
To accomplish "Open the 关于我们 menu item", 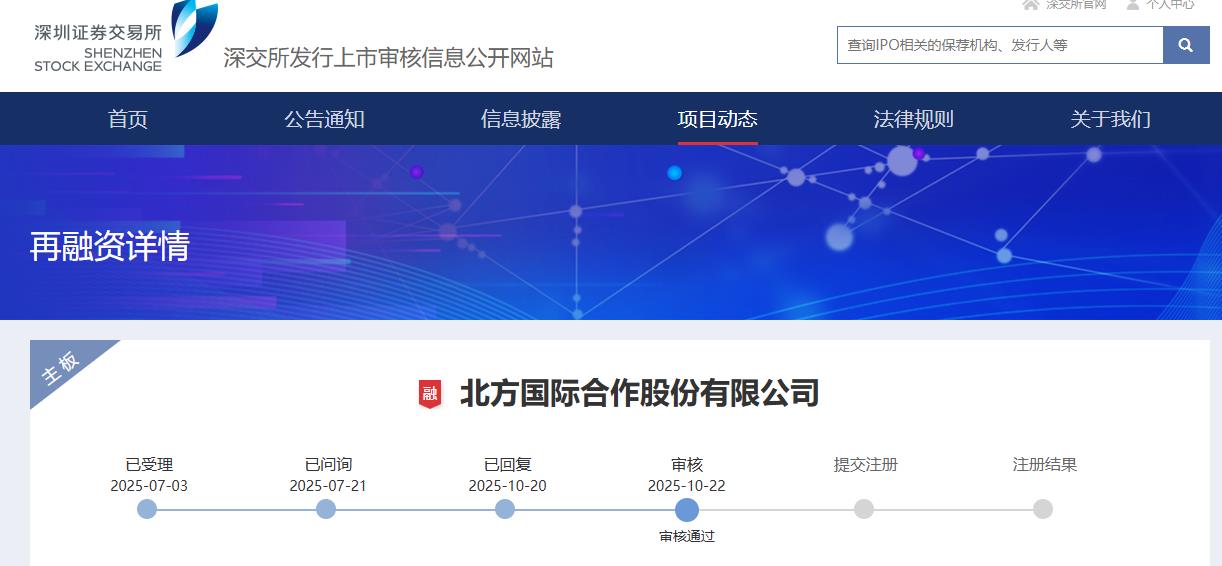I will (1110, 119).
